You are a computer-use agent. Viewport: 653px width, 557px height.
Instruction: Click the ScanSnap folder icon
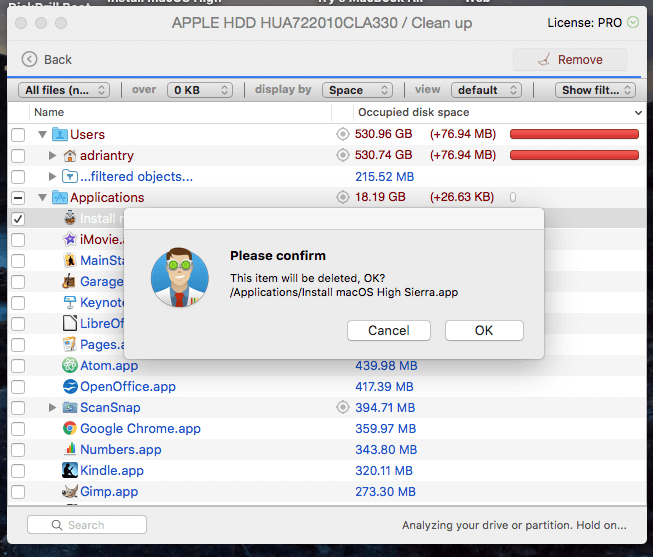point(70,407)
